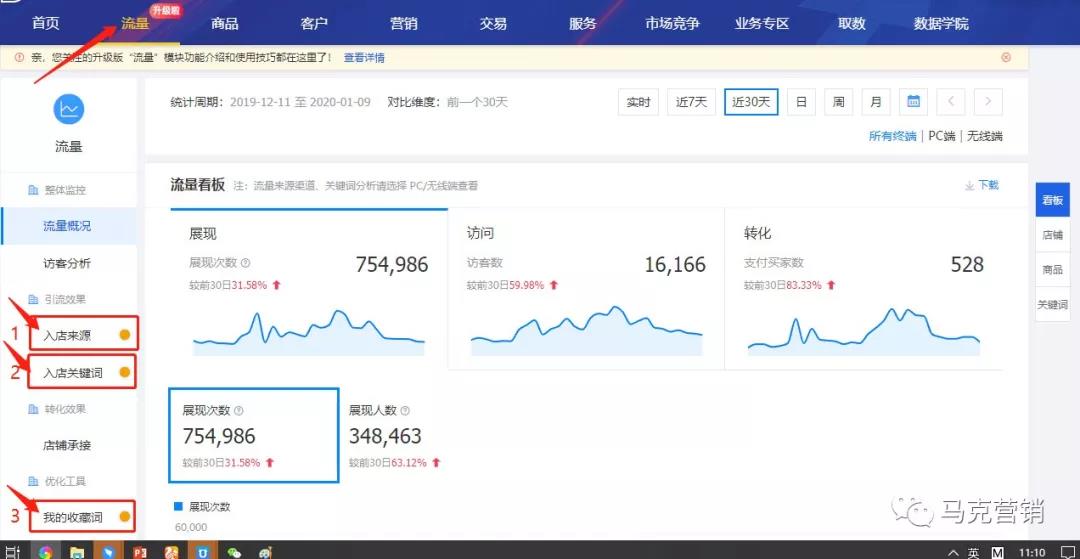This screenshot has width=1080, height=559.
Task: Click the 查看详情 link in banner
Action: pos(364,58)
